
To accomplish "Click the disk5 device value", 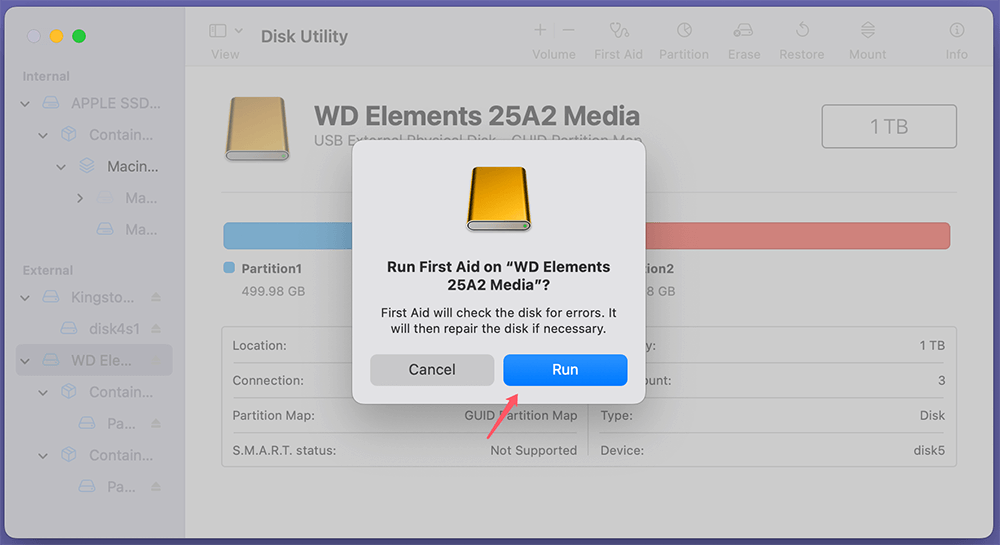I will coord(929,451).
